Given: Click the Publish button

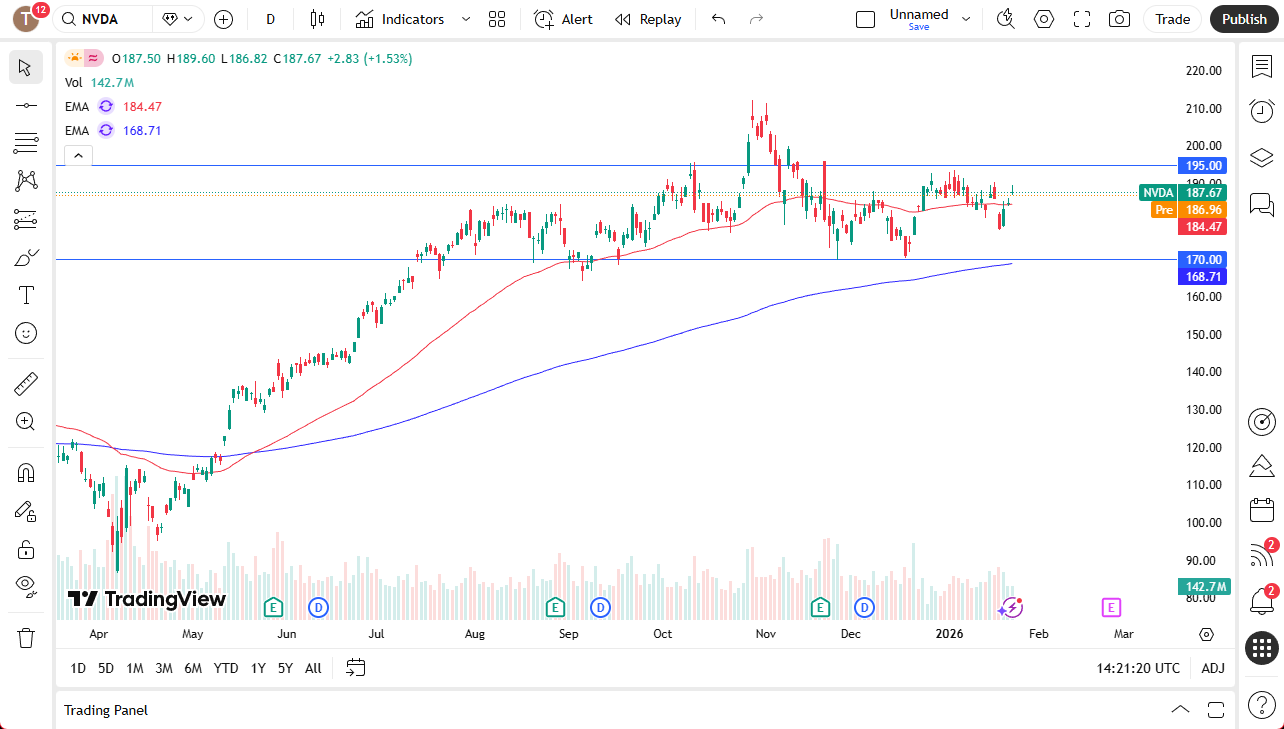Looking at the screenshot, I should pyautogui.click(x=1244, y=19).
